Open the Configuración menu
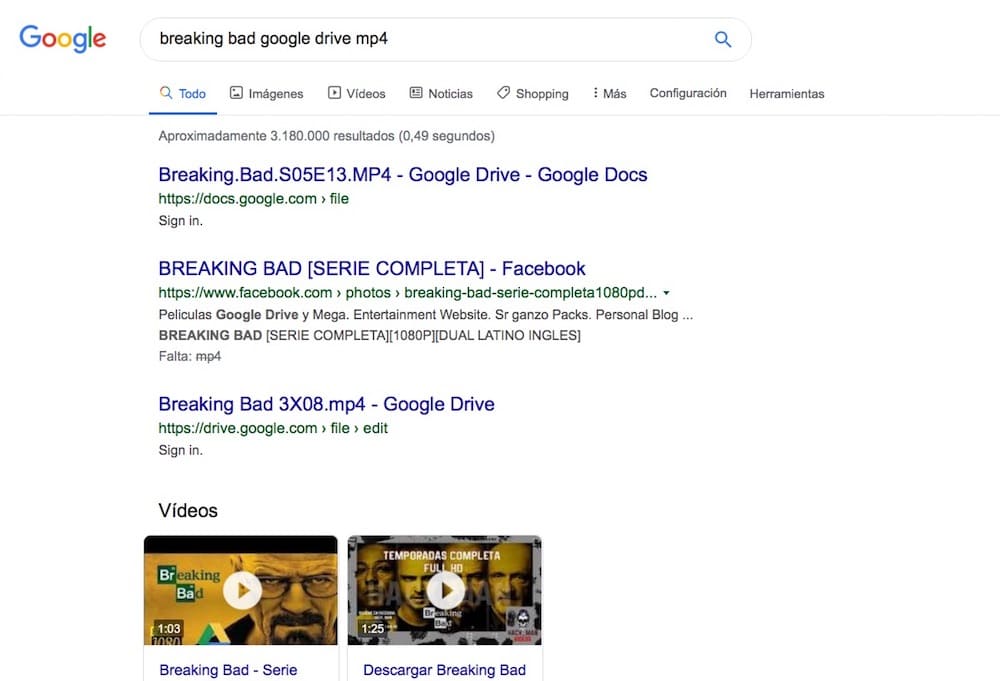 [x=688, y=93]
